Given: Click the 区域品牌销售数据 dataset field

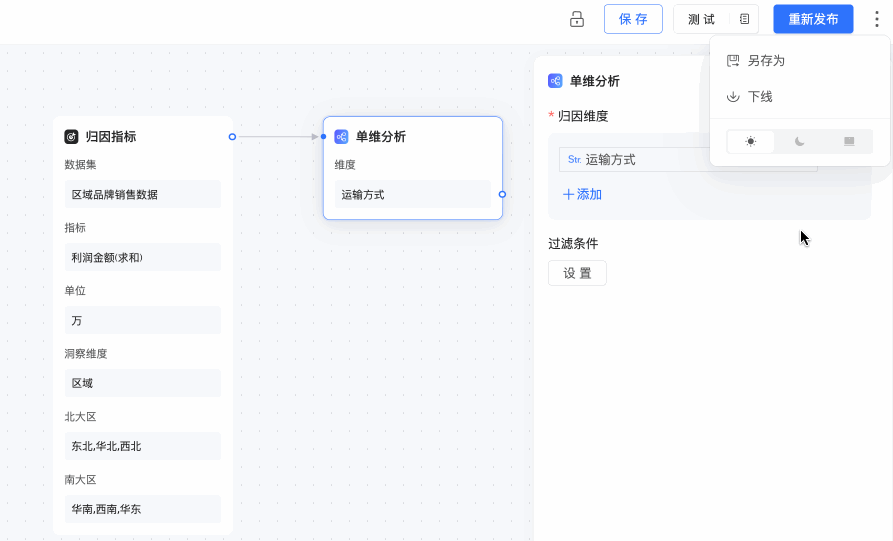Looking at the screenshot, I should pos(142,194).
